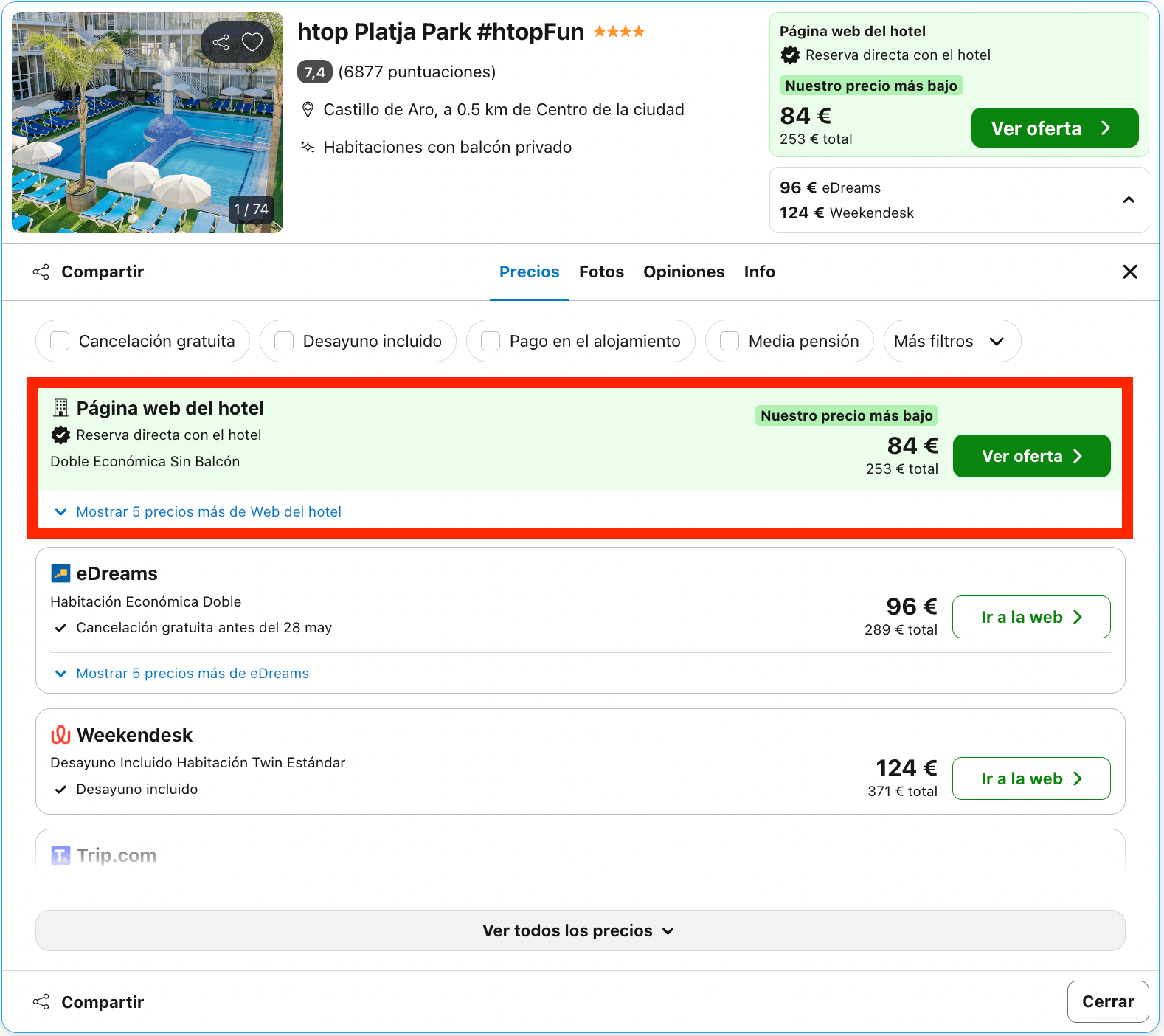
Task: Click the checkmark beside Cancelación gratuita antes del 28 may
Action: pyautogui.click(x=60, y=628)
